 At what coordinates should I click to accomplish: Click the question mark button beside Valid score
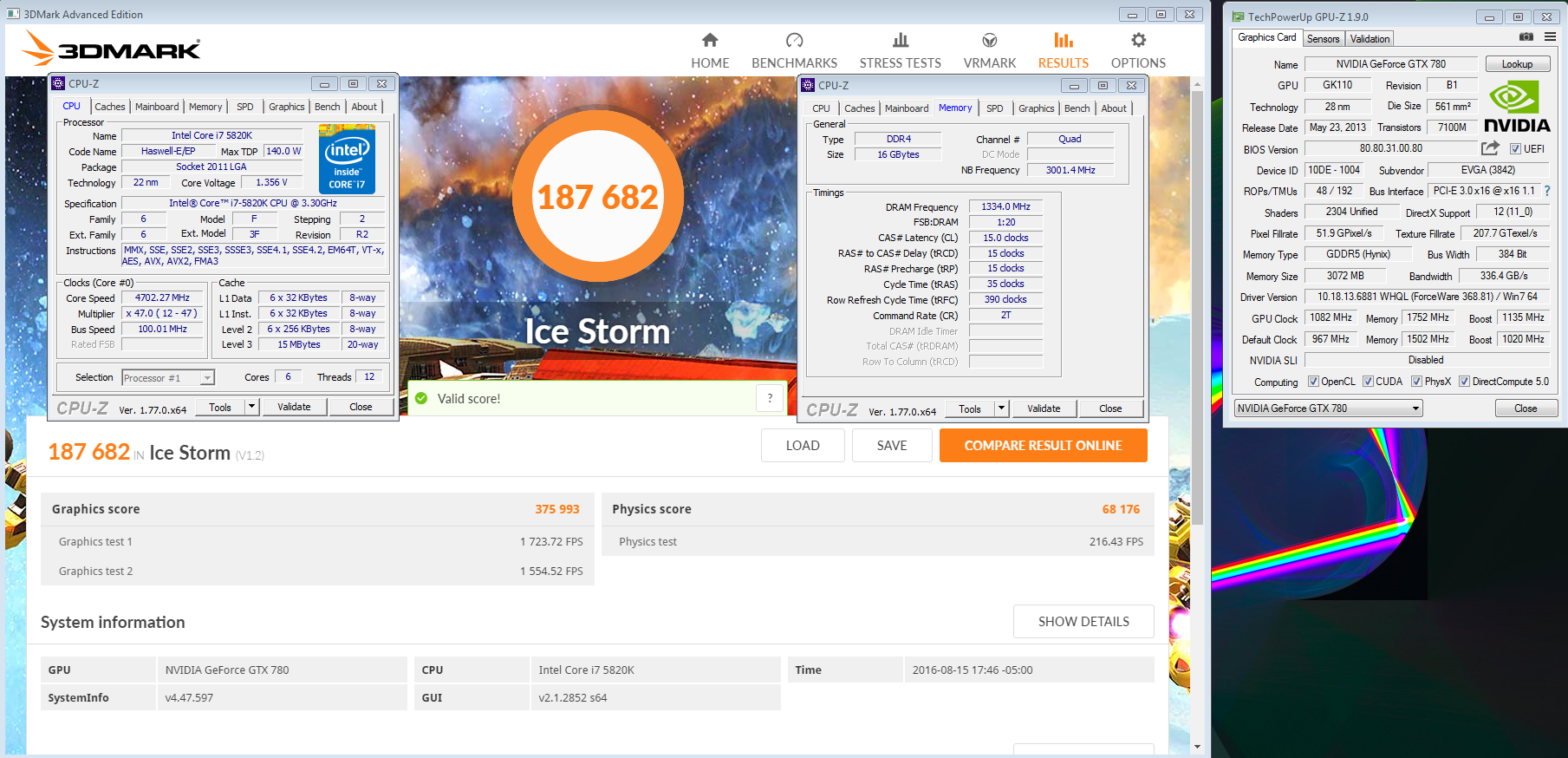(x=770, y=398)
